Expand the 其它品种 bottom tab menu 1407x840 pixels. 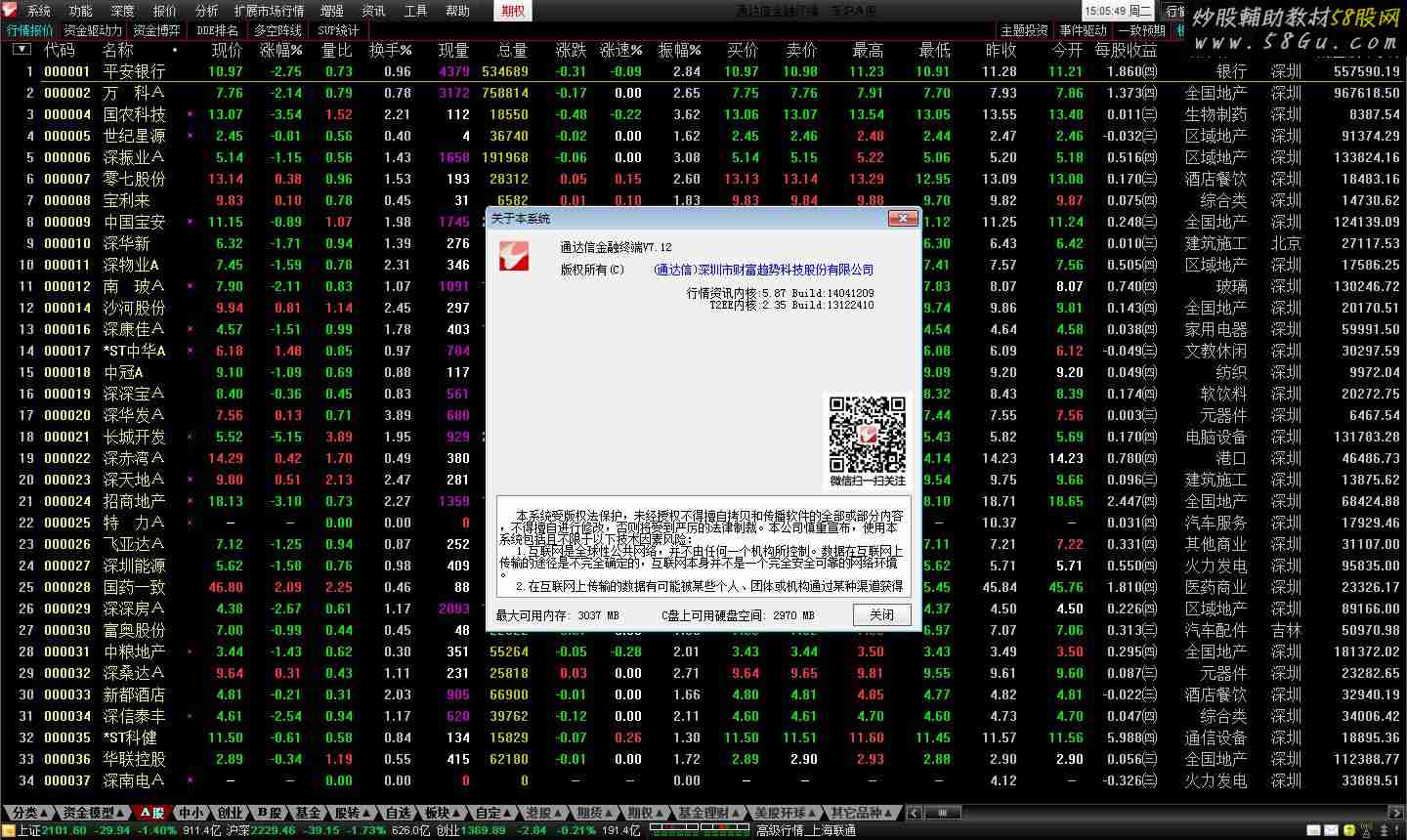pos(861,813)
